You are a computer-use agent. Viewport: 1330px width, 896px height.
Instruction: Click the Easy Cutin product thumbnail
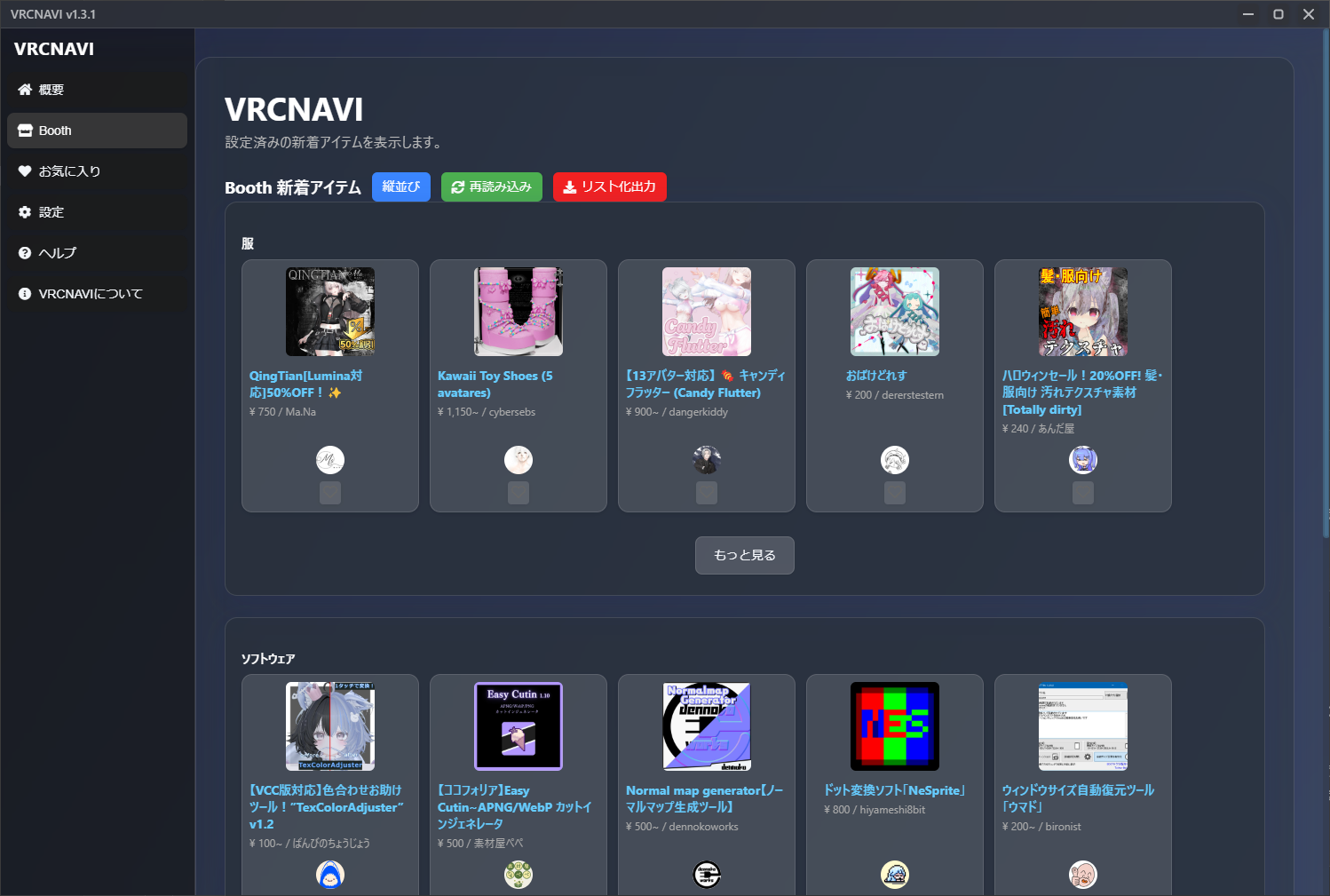pos(519,726)
